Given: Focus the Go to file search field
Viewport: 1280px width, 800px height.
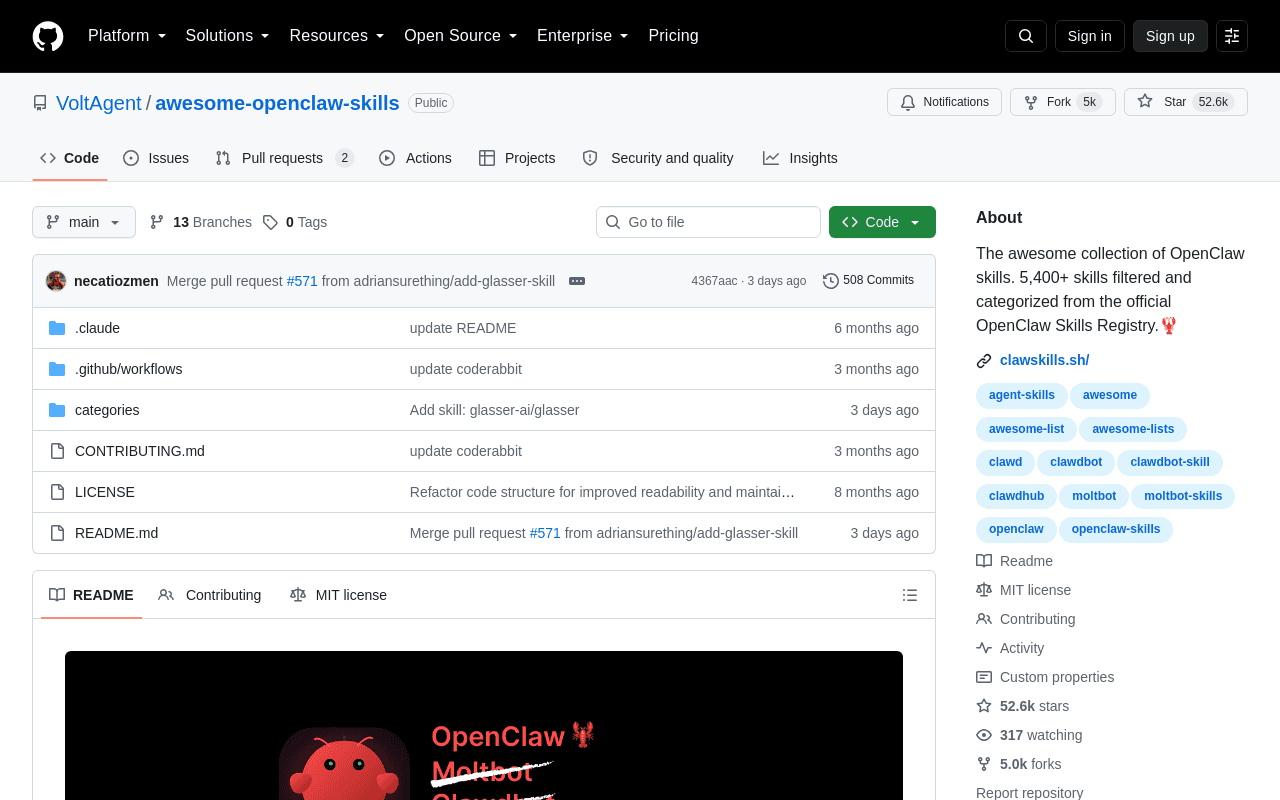Looking at the screenshot, I should pyautogui.click(x=708, y=222).
